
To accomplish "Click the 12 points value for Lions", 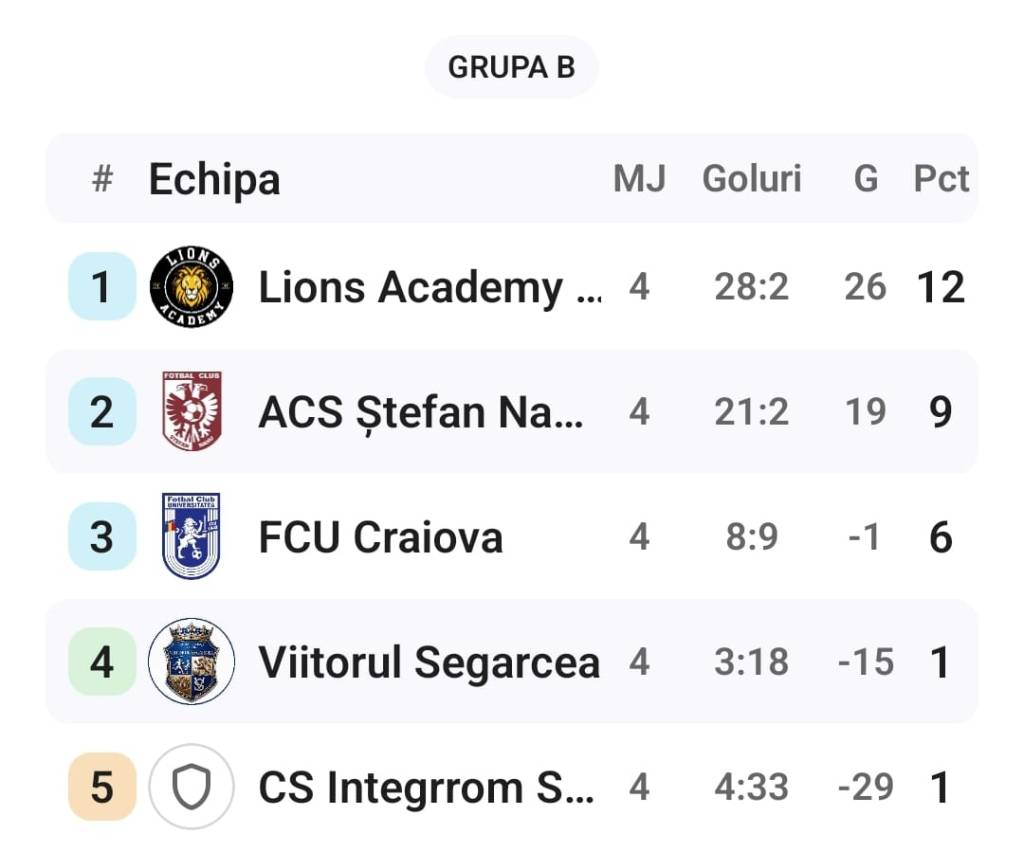I will tap(940, 287).
